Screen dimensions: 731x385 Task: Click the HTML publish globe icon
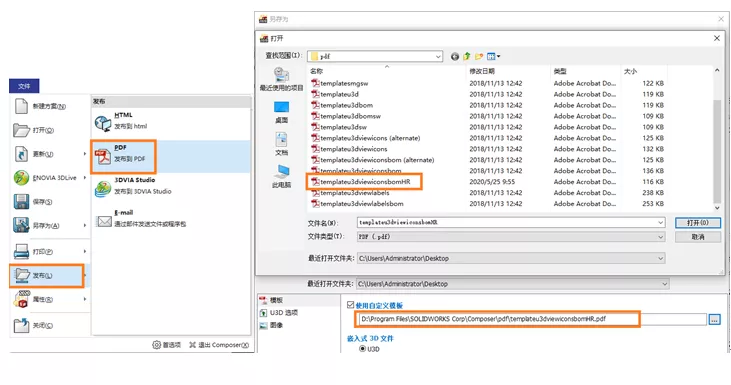click(x=103, y=123)
